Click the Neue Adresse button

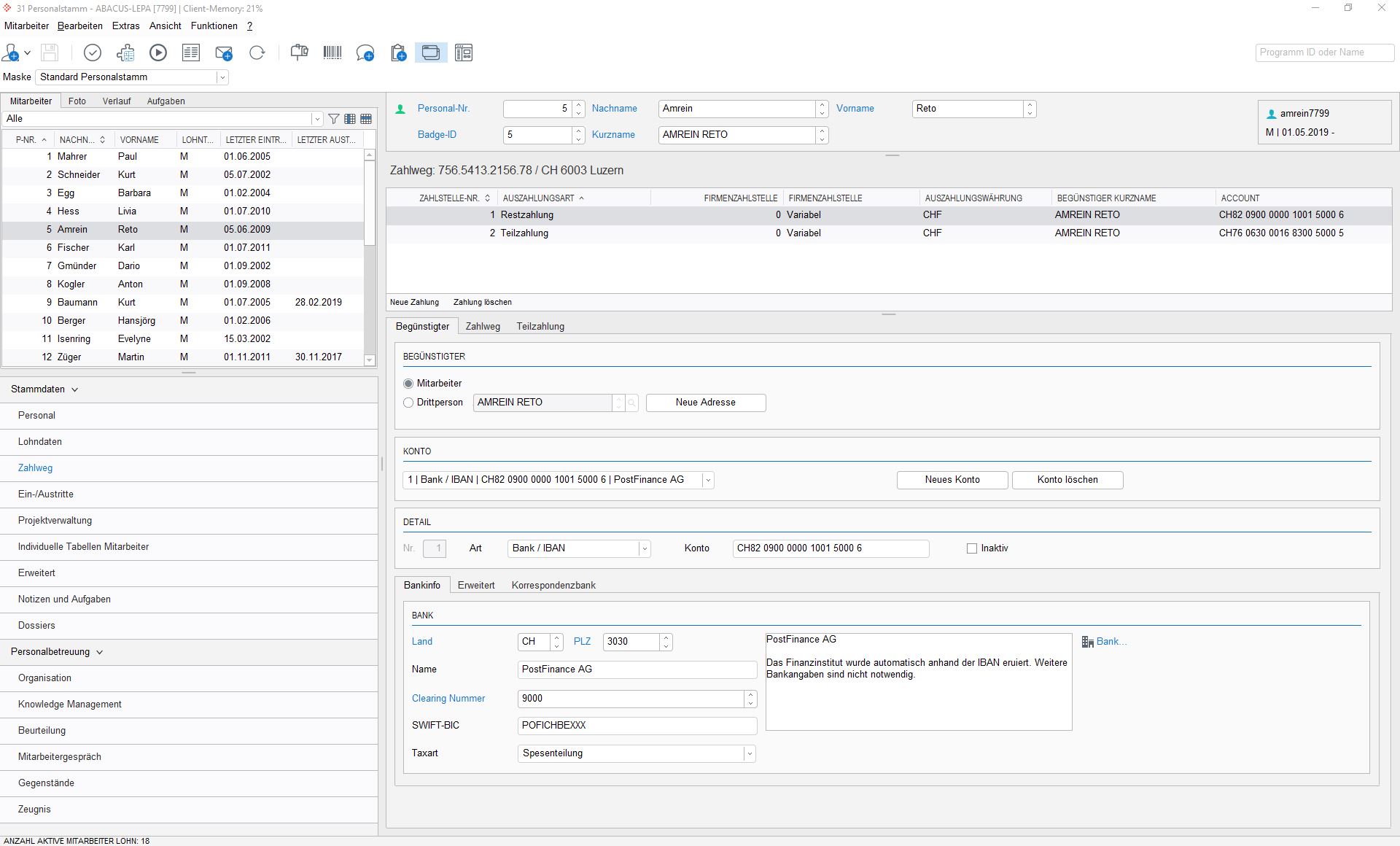(706, 403)
